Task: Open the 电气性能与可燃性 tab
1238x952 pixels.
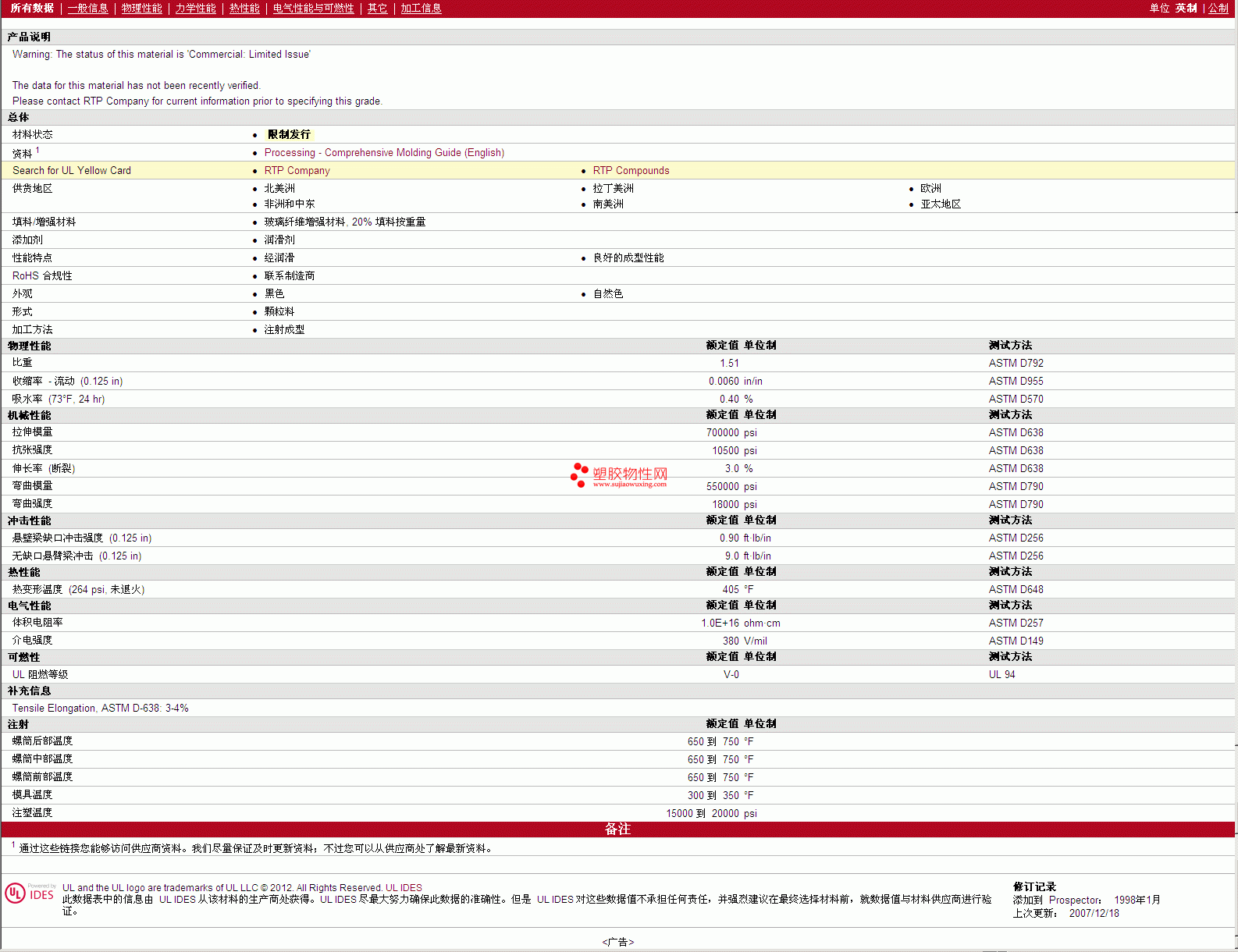Action: [313, 8]
